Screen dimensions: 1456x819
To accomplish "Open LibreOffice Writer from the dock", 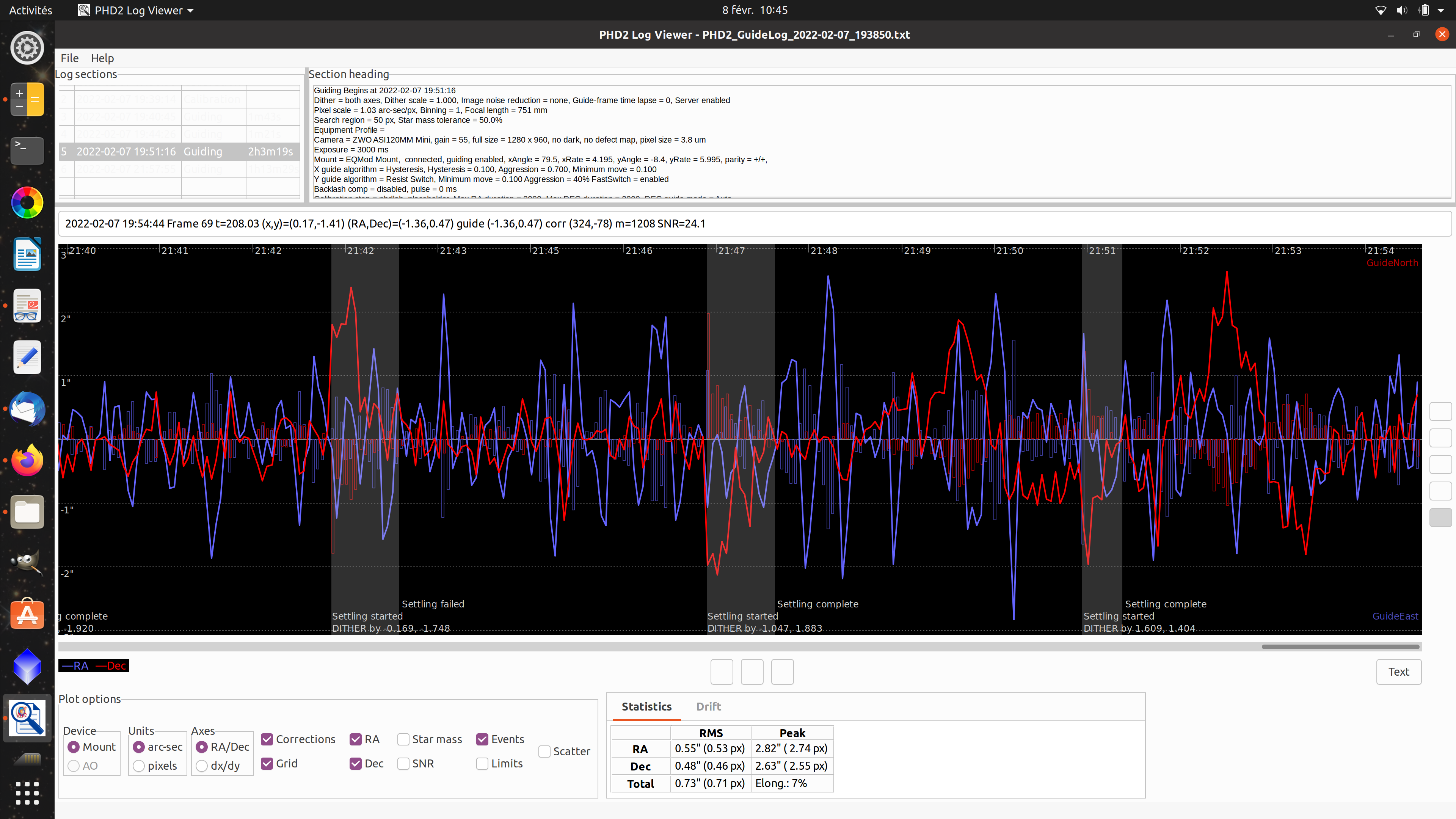I will (27, 254).
